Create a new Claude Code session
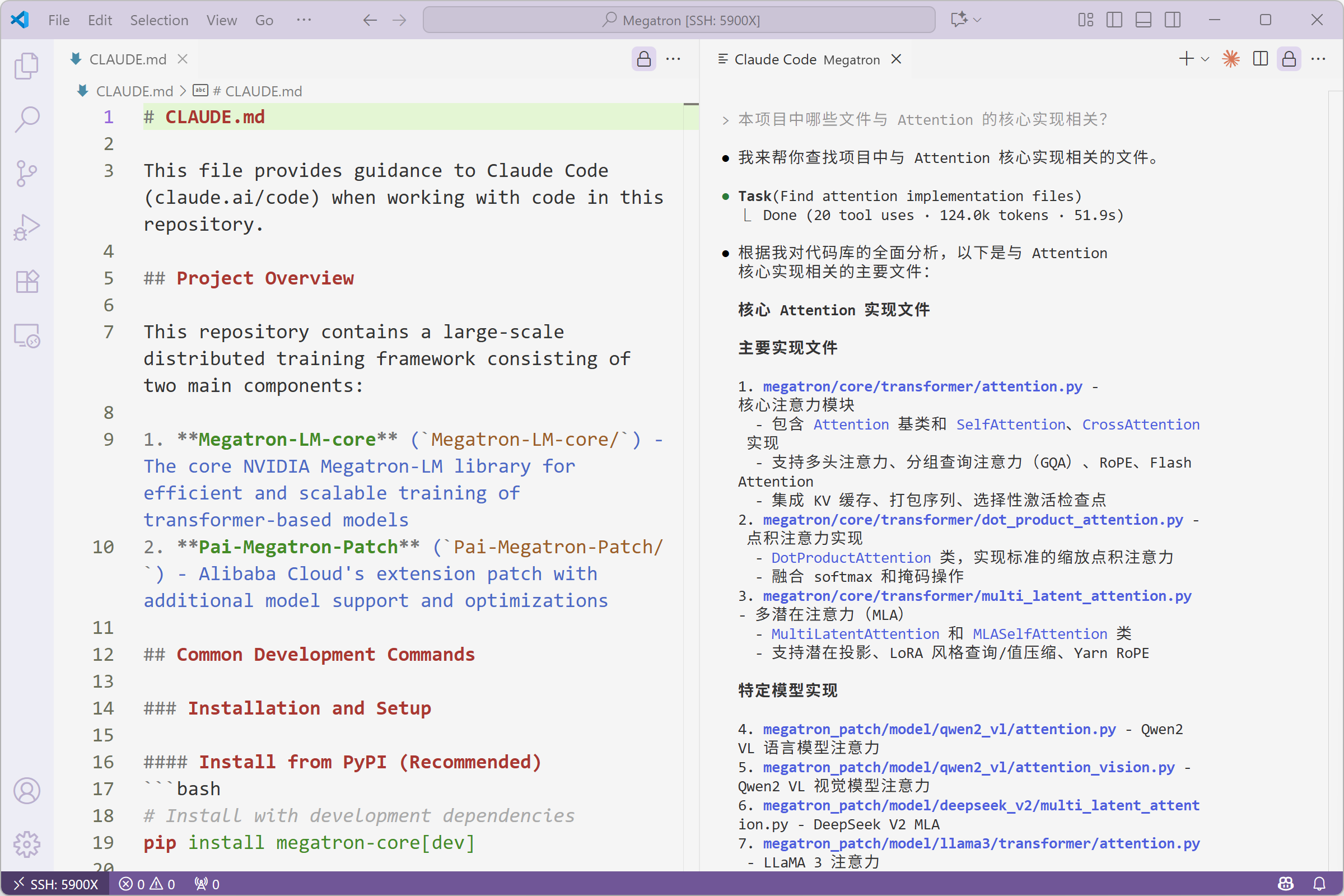Screen dimensions: 1344x896 tap(1186, 59)
